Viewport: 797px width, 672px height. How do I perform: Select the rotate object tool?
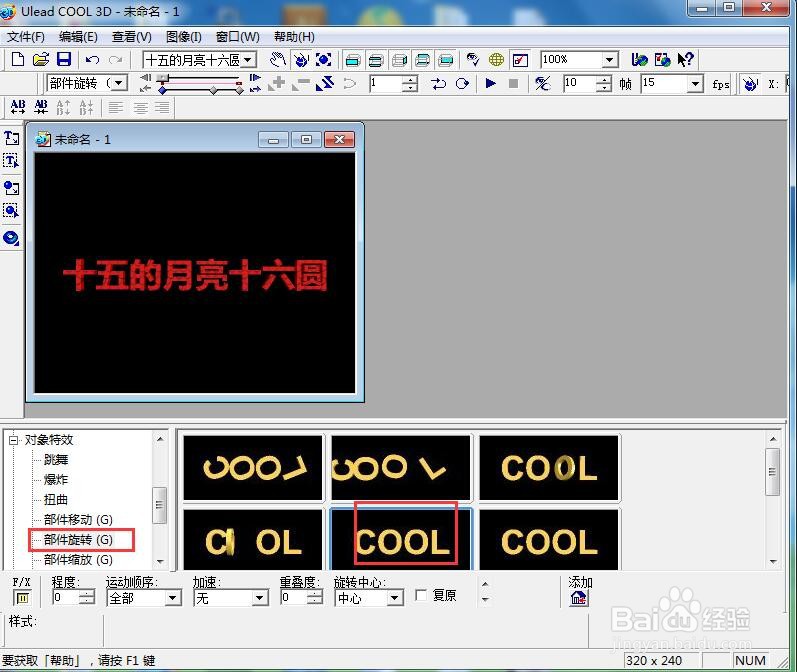point(301,60)
